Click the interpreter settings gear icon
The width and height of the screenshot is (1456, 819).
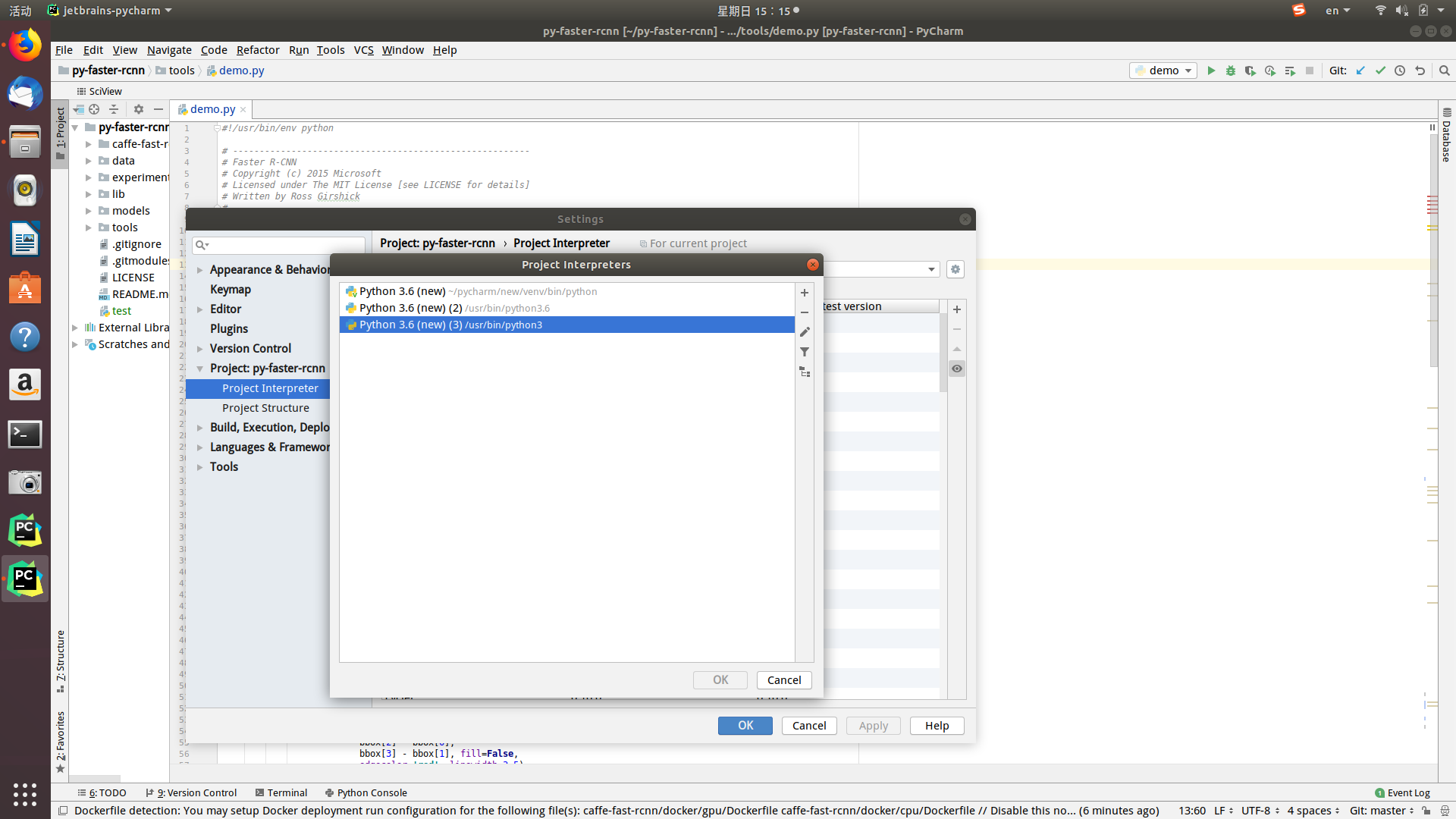955,269
